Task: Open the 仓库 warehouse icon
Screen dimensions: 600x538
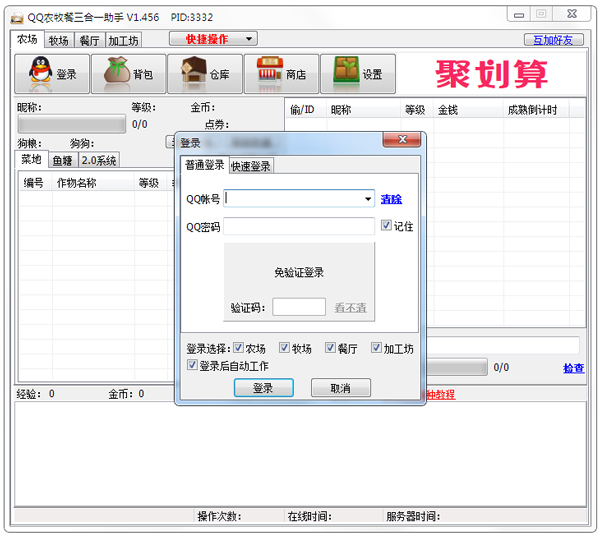Action: pos(205,74)
